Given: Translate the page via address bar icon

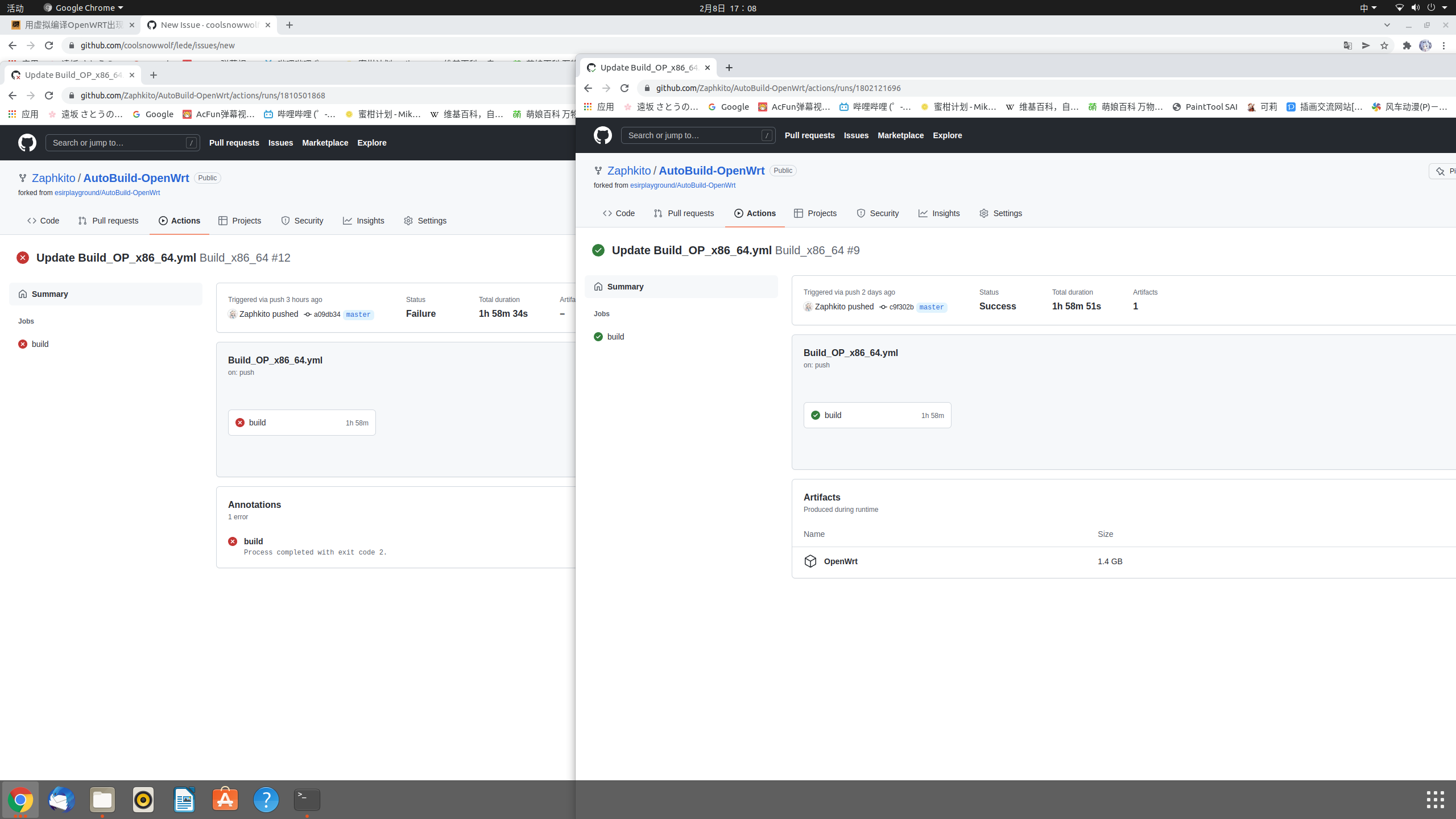Looking at the screenshot, I should 1347,45.
